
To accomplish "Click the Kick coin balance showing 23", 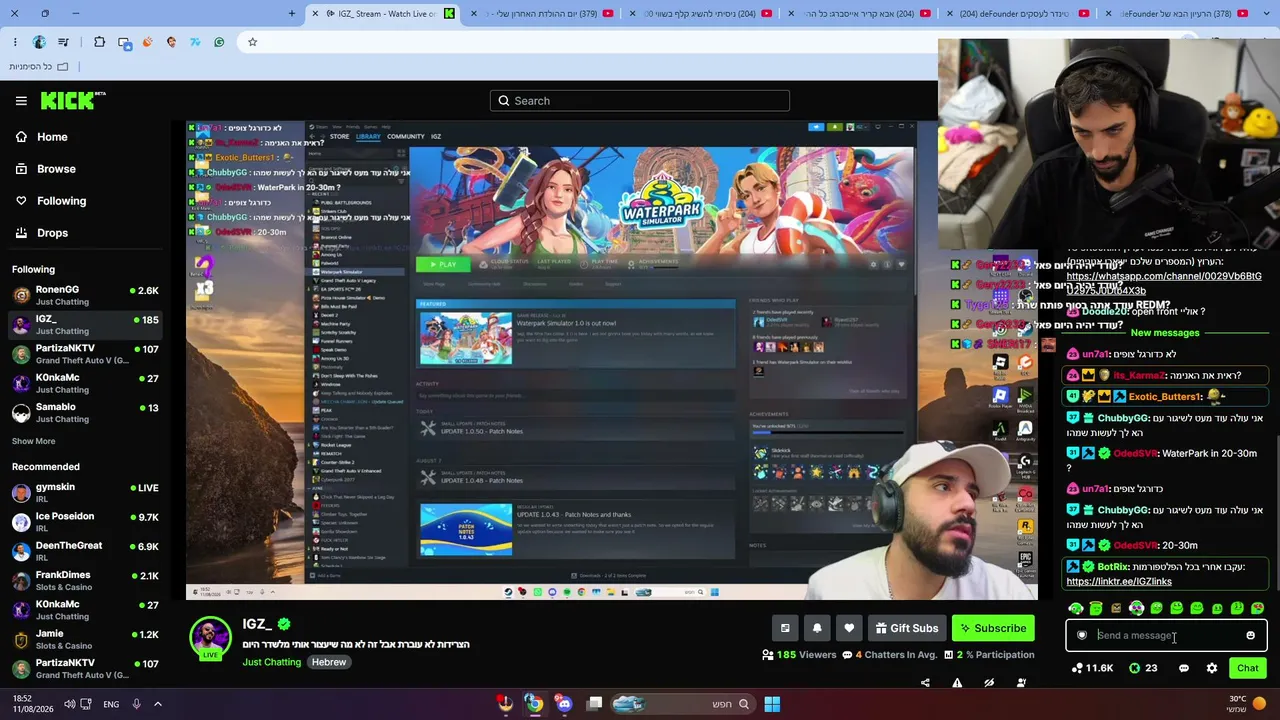I will tap(1144, 668).
